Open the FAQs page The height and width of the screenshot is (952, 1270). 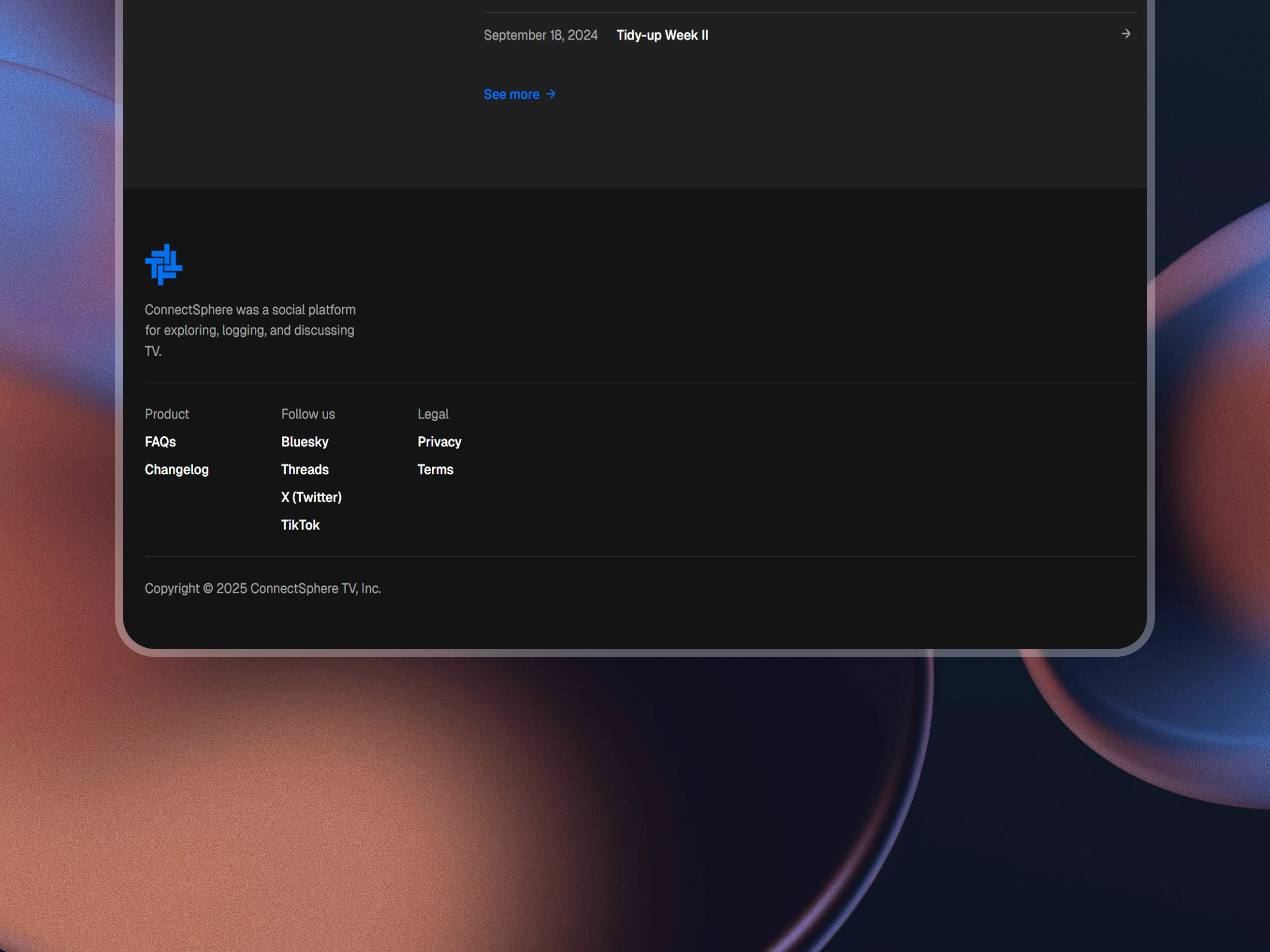tap(160, 442)
